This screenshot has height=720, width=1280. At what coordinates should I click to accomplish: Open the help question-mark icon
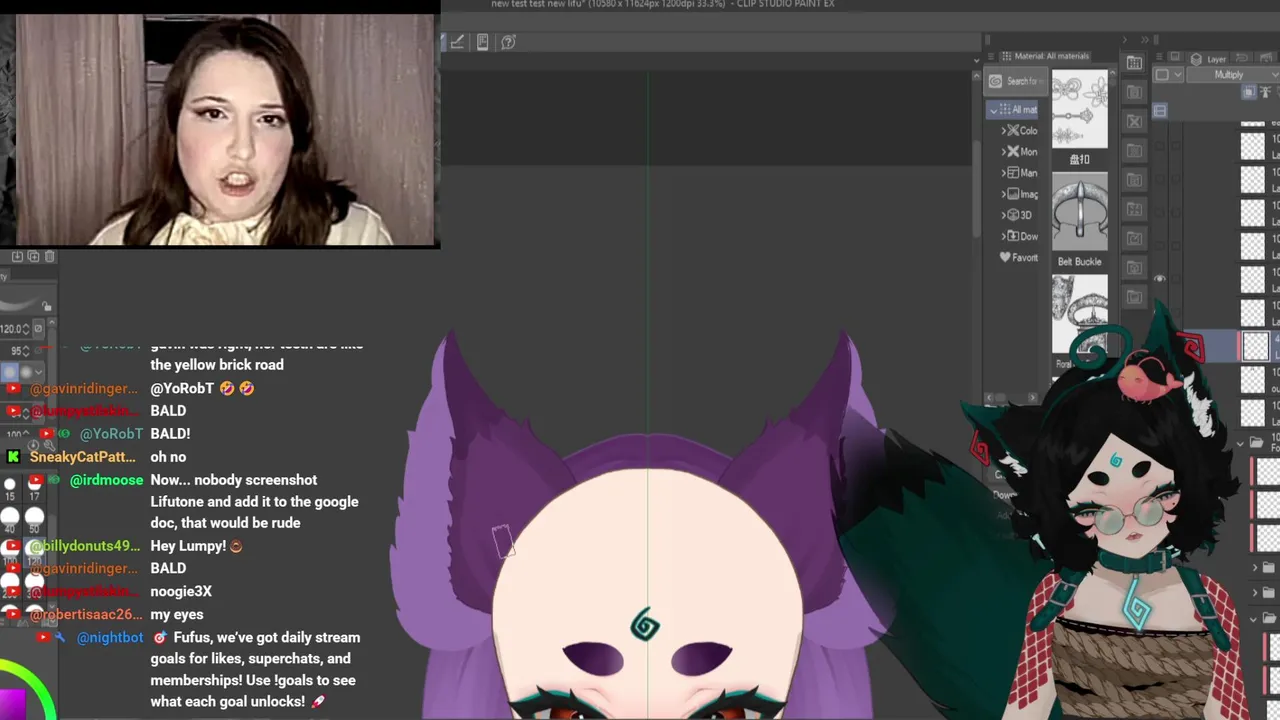(508, 41)
